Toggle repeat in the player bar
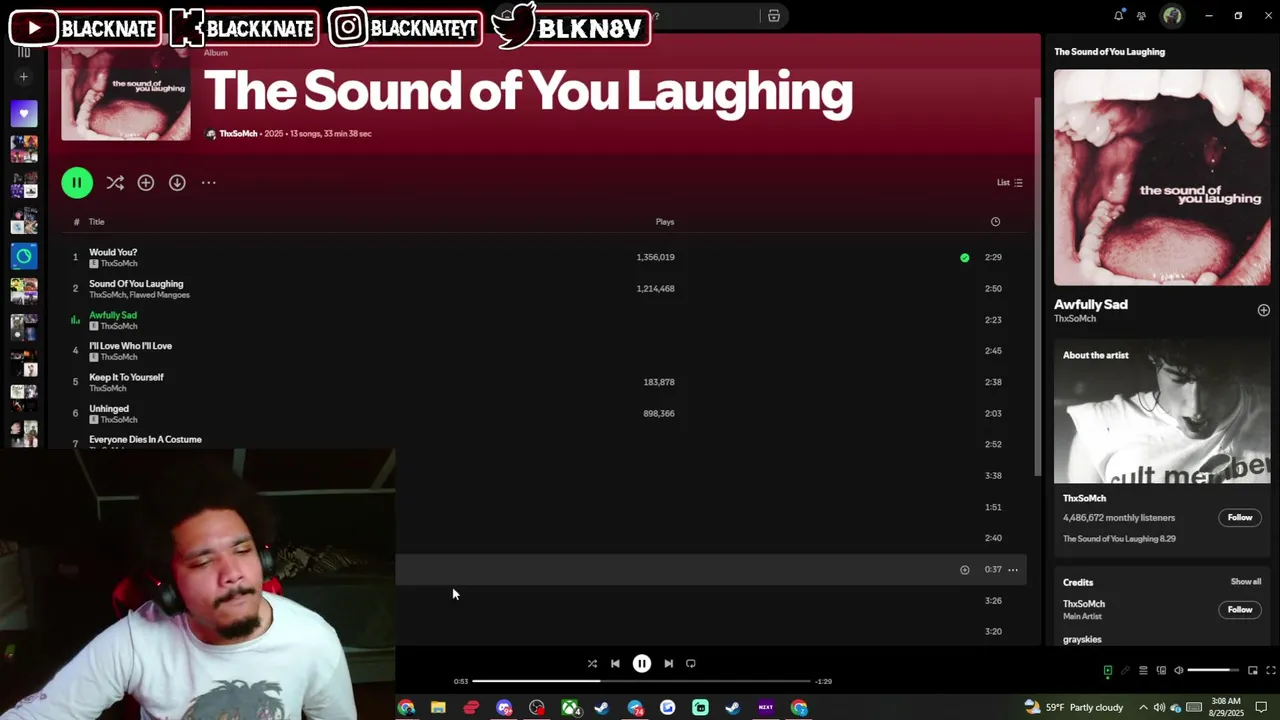Screen dimensions: 1280x720 tap(691, 664)
